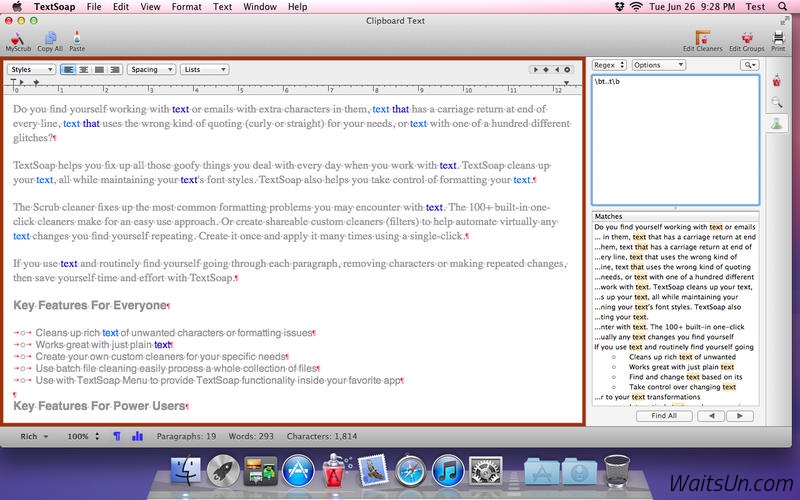800x500 pixels.
Task: Open the Spacing dropdown
Action: pos(151,69)
